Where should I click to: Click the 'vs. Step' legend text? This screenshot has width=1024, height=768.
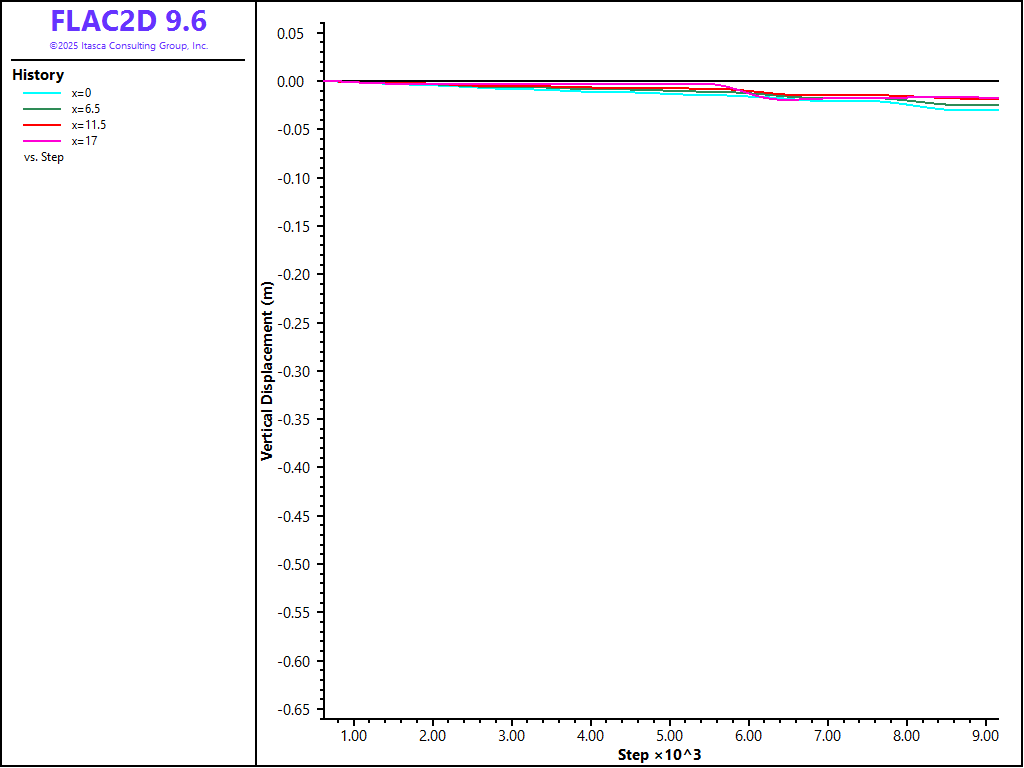(44, 157)
